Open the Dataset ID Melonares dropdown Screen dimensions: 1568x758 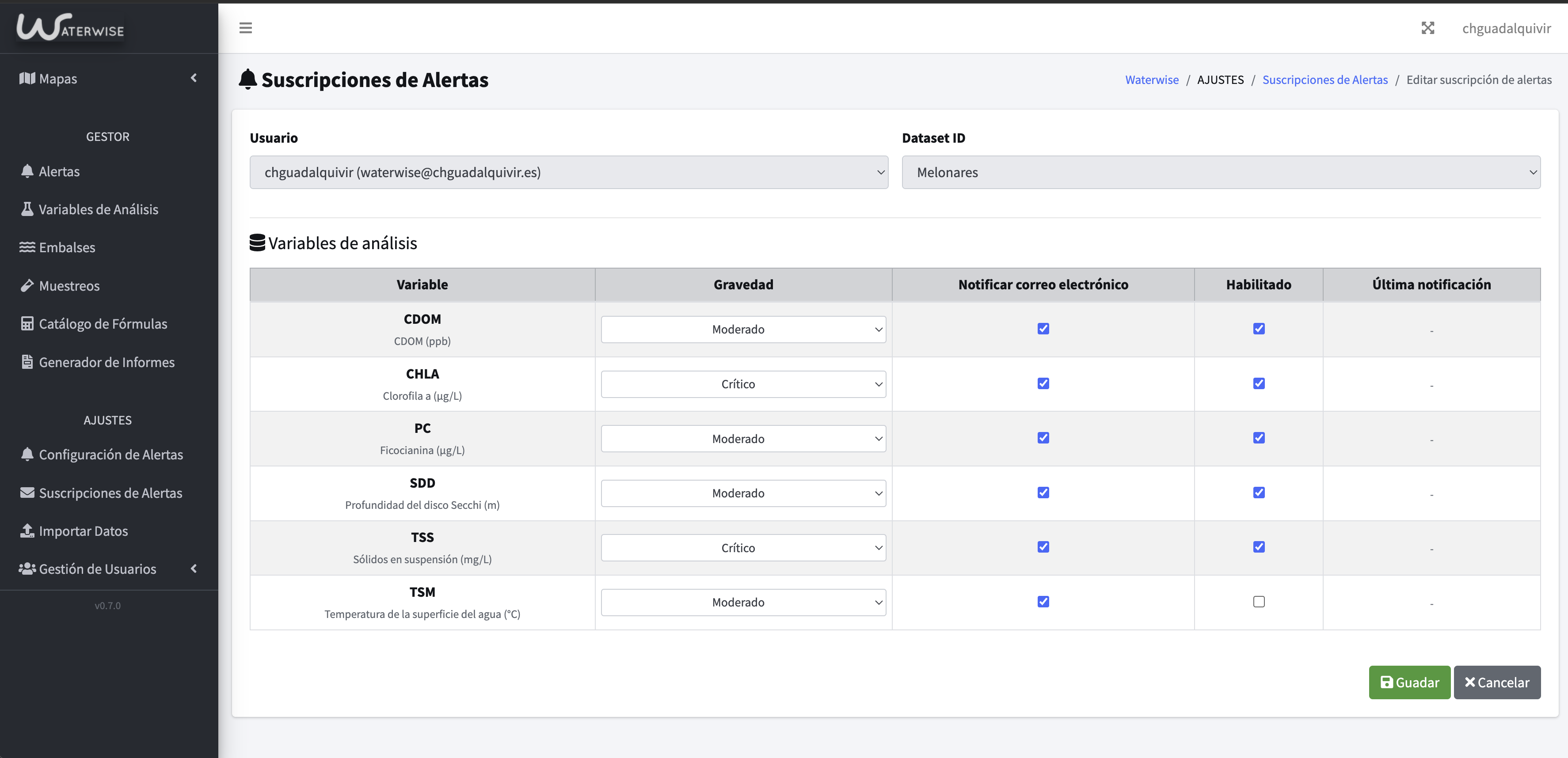tap(1221, 172)
